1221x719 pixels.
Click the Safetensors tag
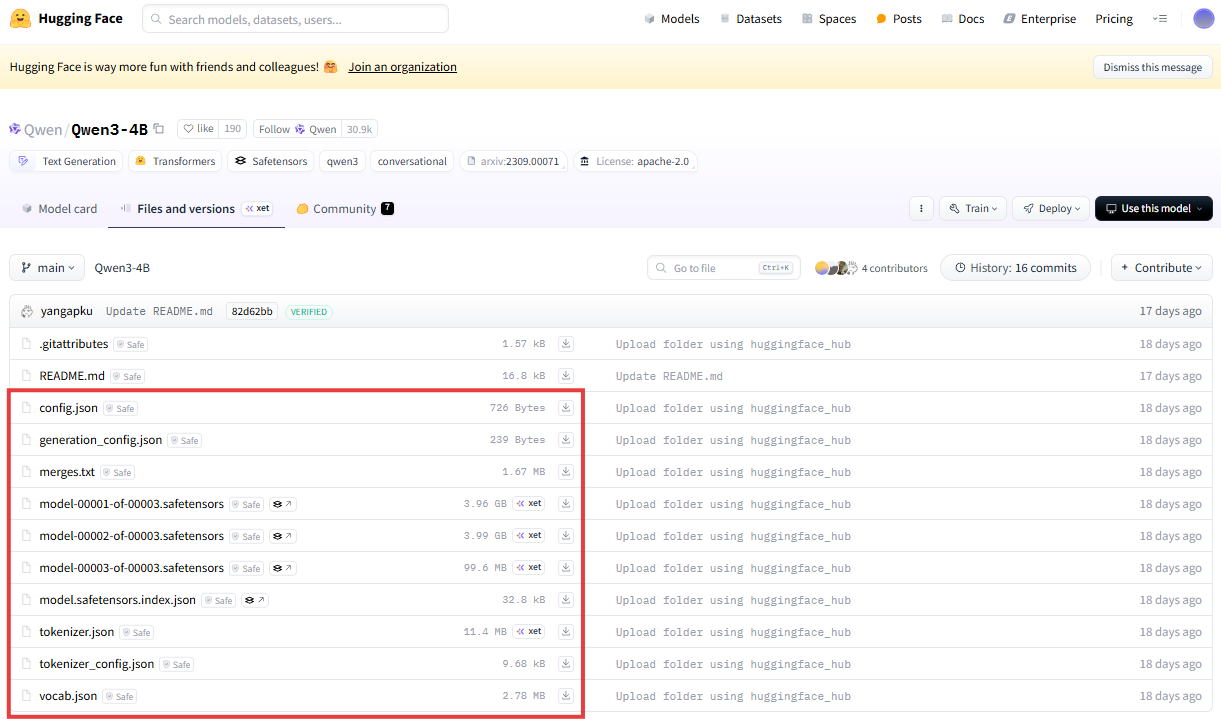coord(270,161)
